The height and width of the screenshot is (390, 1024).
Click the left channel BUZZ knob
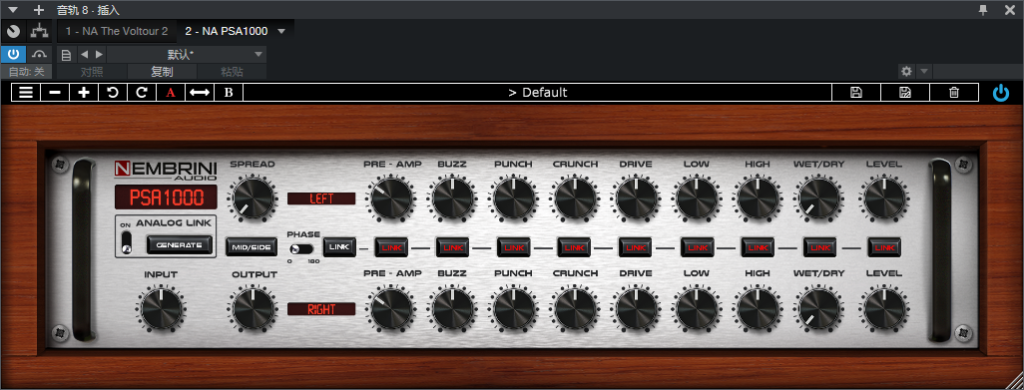click(x=452, y=199)
